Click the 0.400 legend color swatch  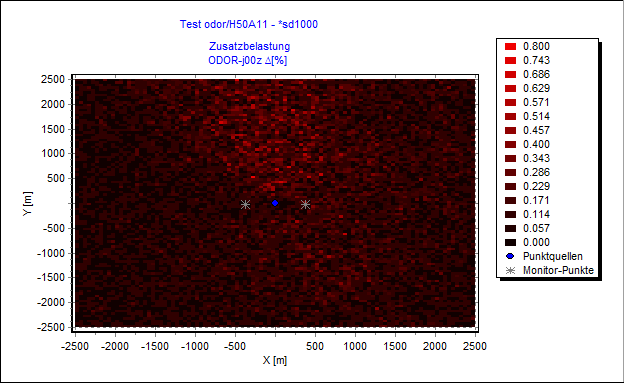click(511, 145)
